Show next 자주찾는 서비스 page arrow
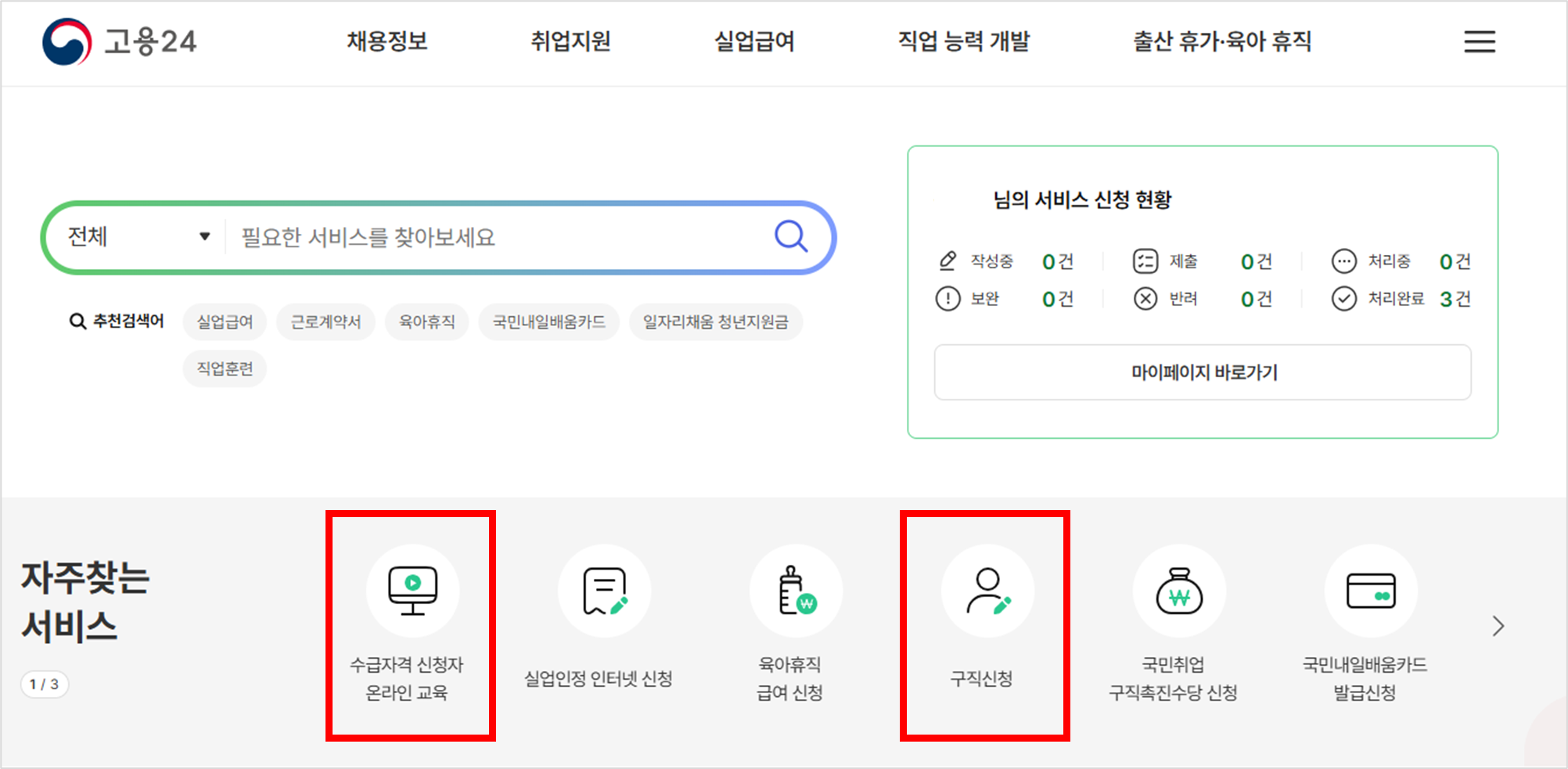This screenshot has width=1568, height=769. click(1498, 626)
